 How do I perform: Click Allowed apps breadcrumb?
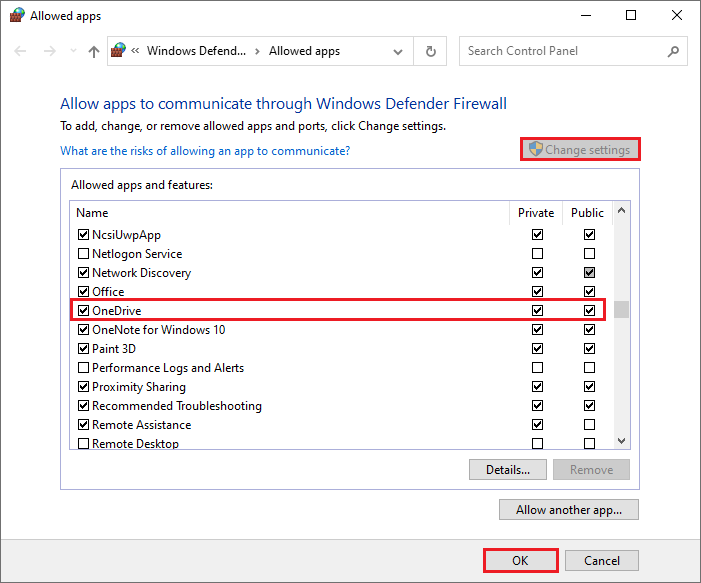pyautogui.click(x=304, y=51)
